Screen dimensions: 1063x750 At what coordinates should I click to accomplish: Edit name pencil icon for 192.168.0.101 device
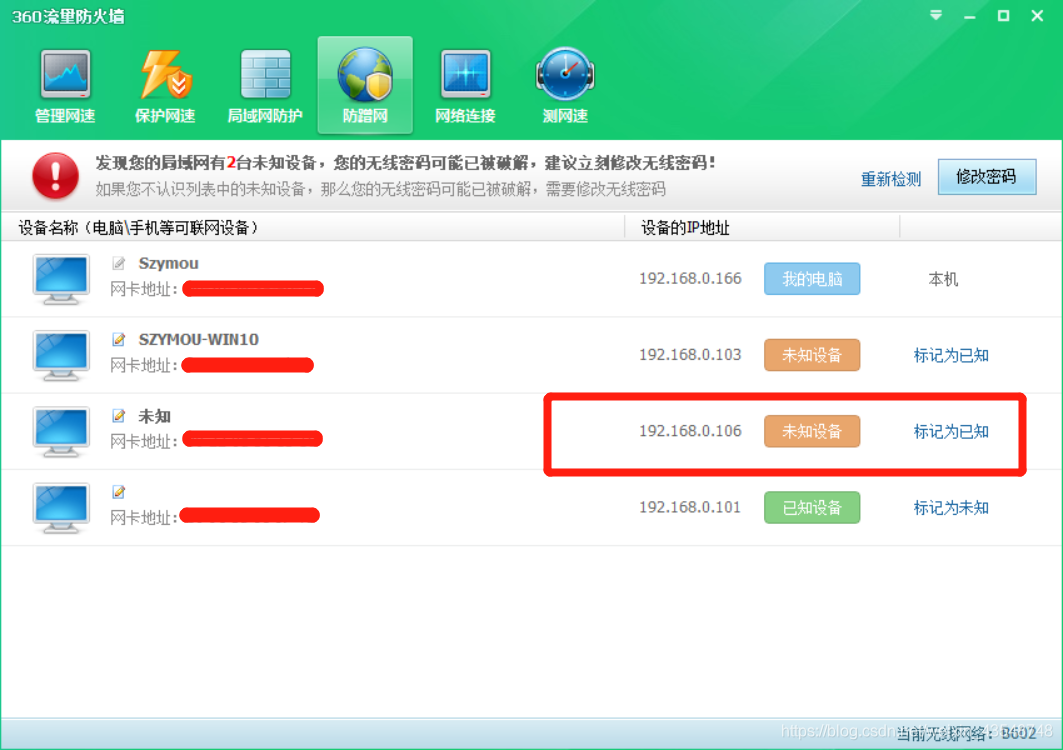[x=119, y=492]
